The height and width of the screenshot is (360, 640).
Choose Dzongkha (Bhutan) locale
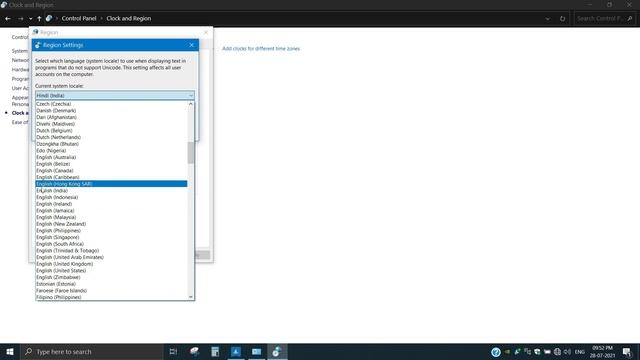click(111, 144)
